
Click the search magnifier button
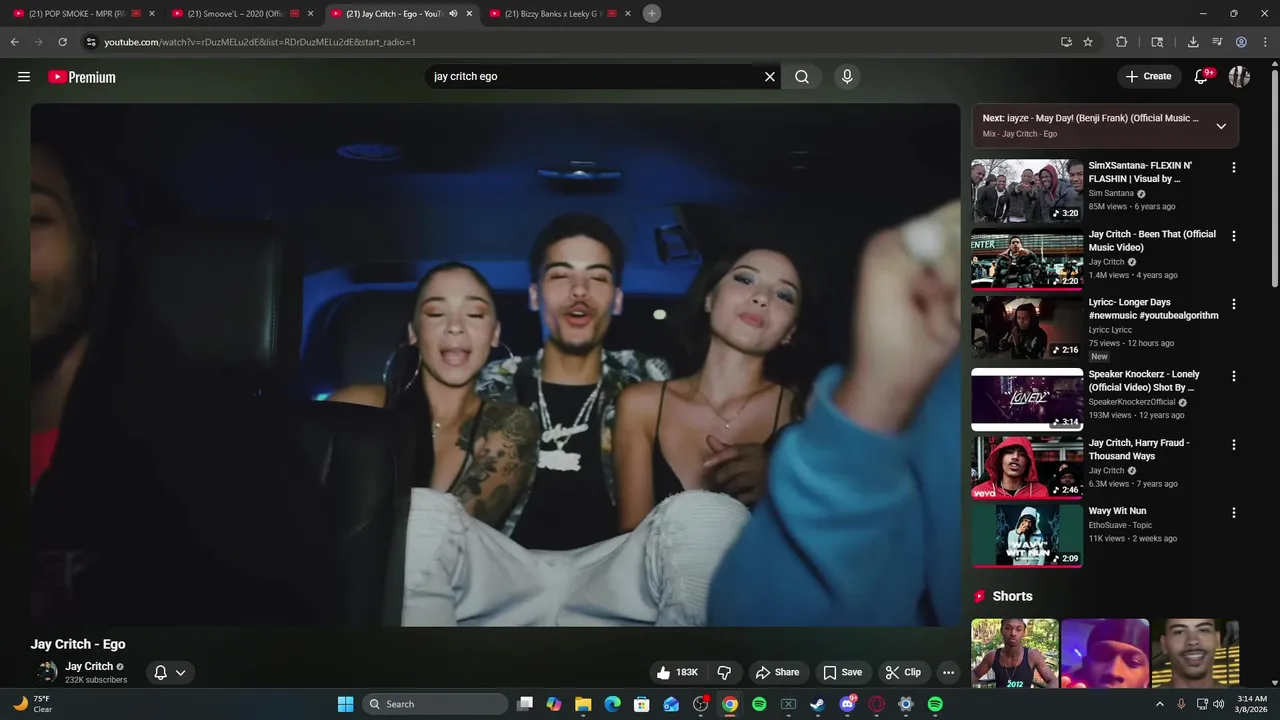[802, 76]
